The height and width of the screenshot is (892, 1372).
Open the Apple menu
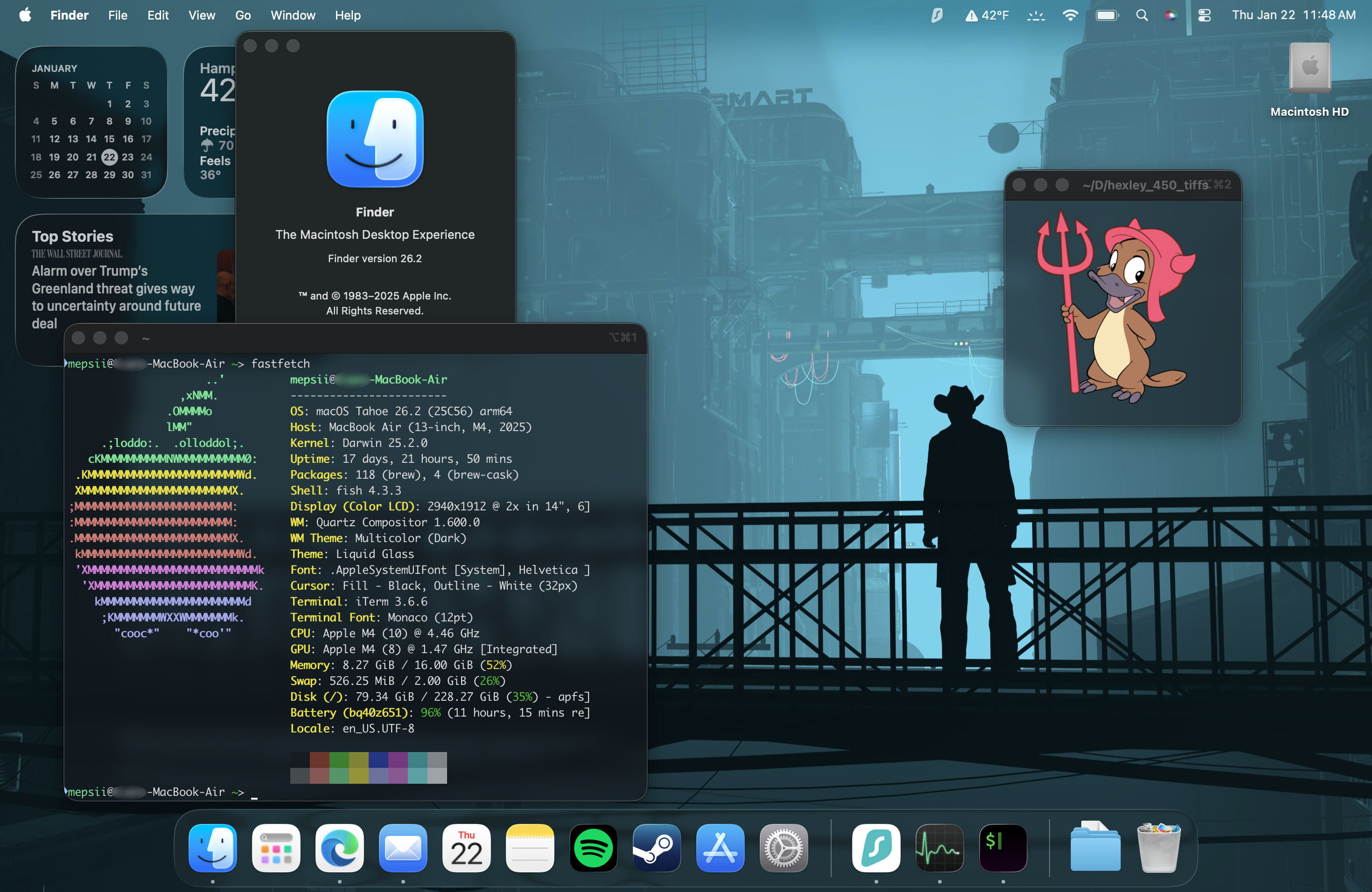25,15
